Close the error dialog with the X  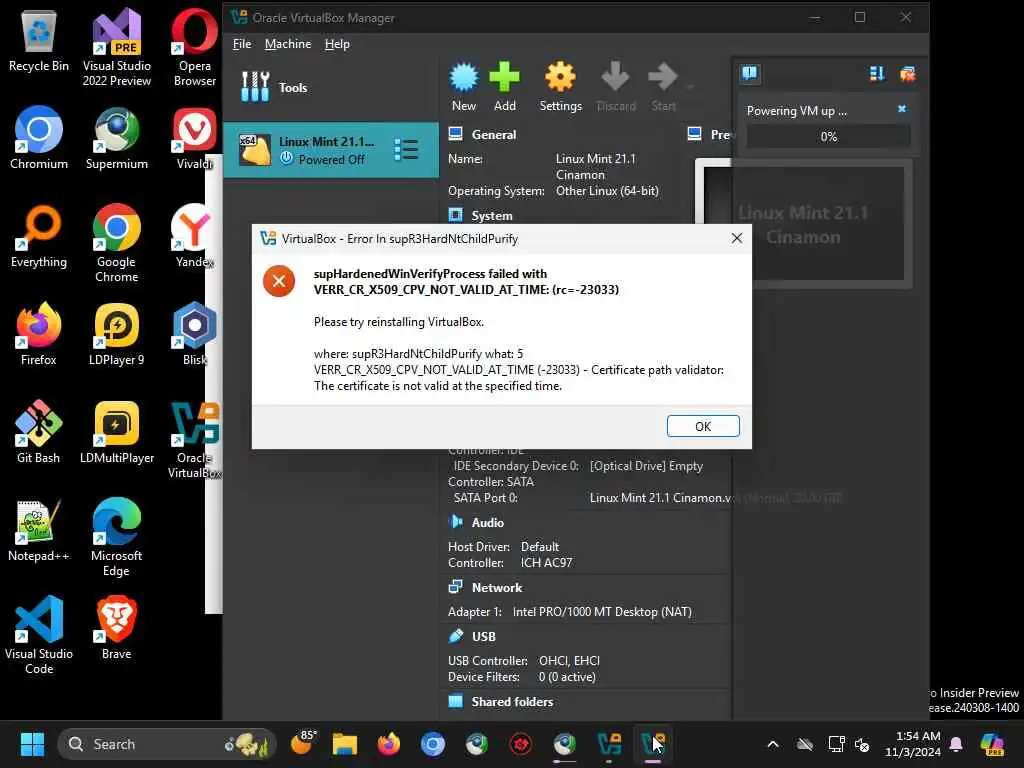coord(737,238)
